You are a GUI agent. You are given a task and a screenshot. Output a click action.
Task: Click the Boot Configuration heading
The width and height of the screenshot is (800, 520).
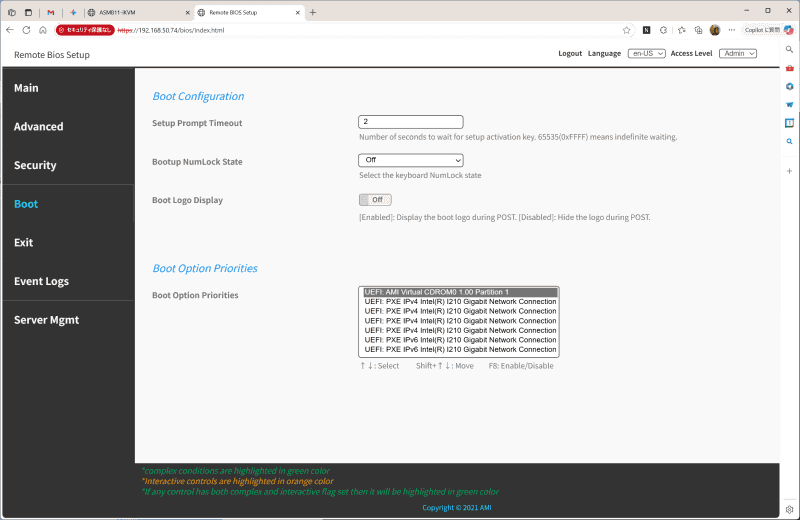(198, 96)
